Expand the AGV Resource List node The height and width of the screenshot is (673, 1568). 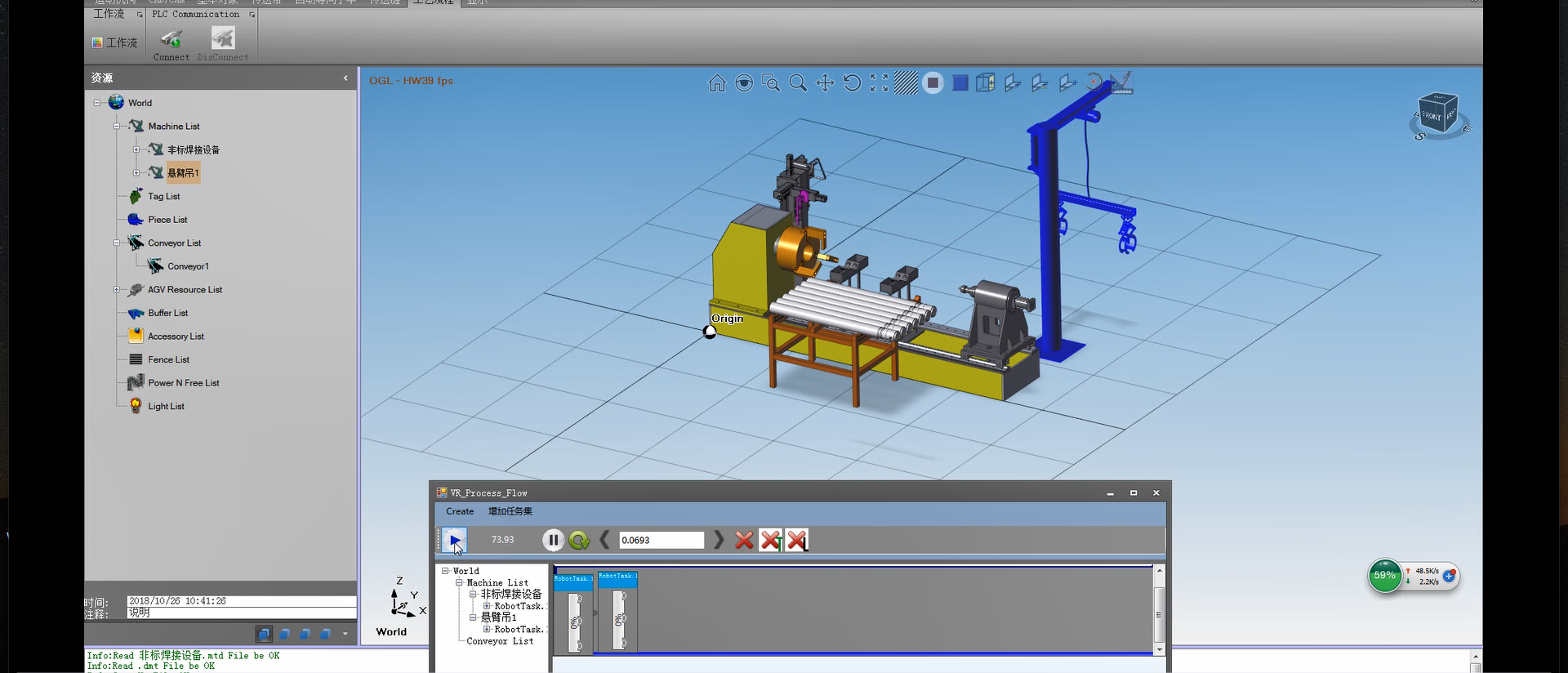click(117, 290)
